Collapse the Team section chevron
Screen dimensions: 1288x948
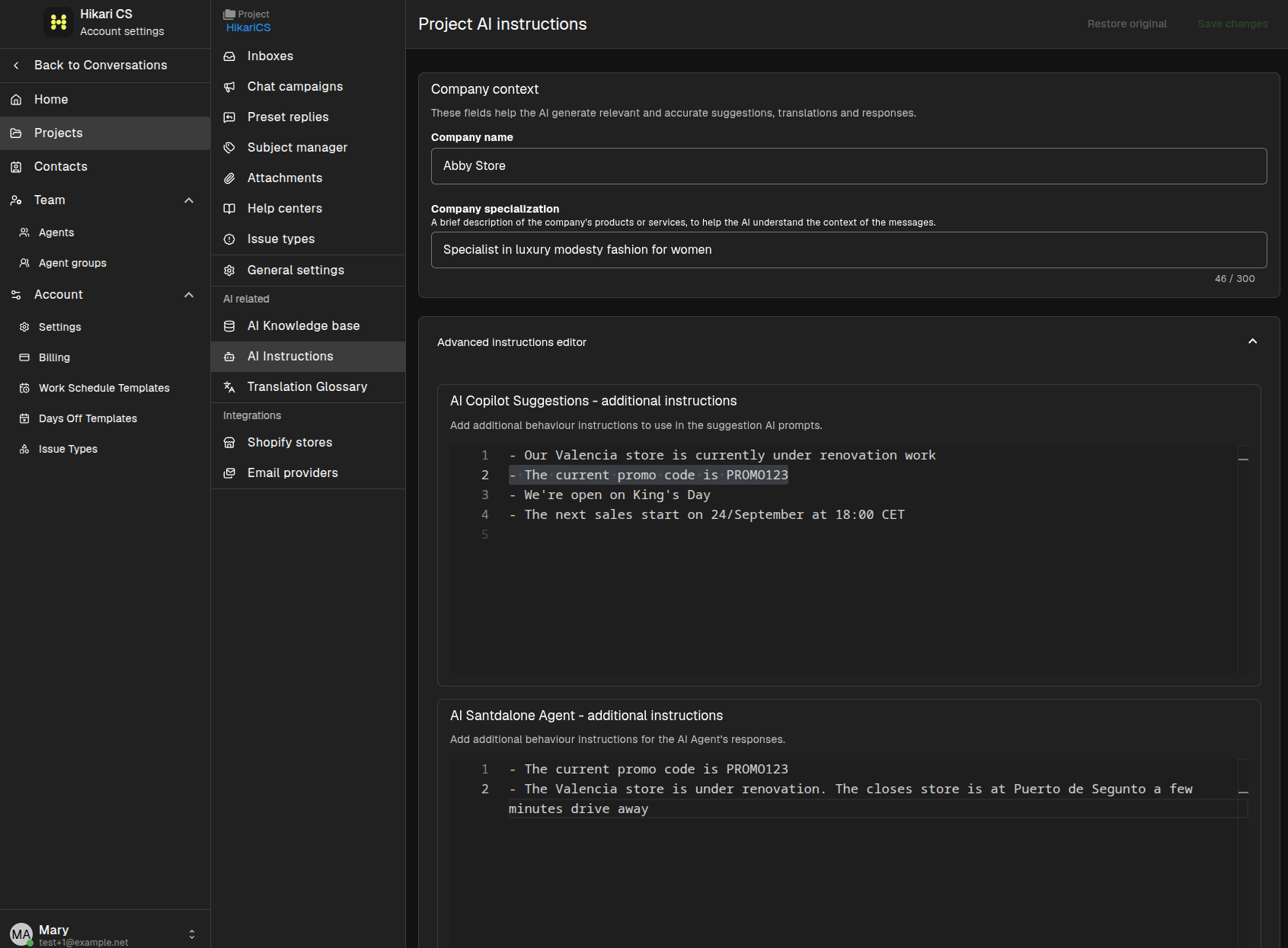click(x=189, y=200)
